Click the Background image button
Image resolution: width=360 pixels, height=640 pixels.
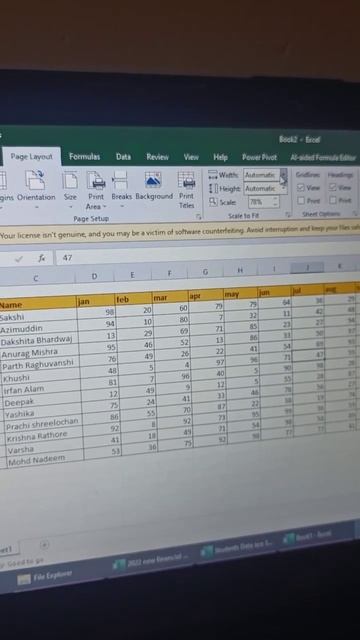click(154, 186)
